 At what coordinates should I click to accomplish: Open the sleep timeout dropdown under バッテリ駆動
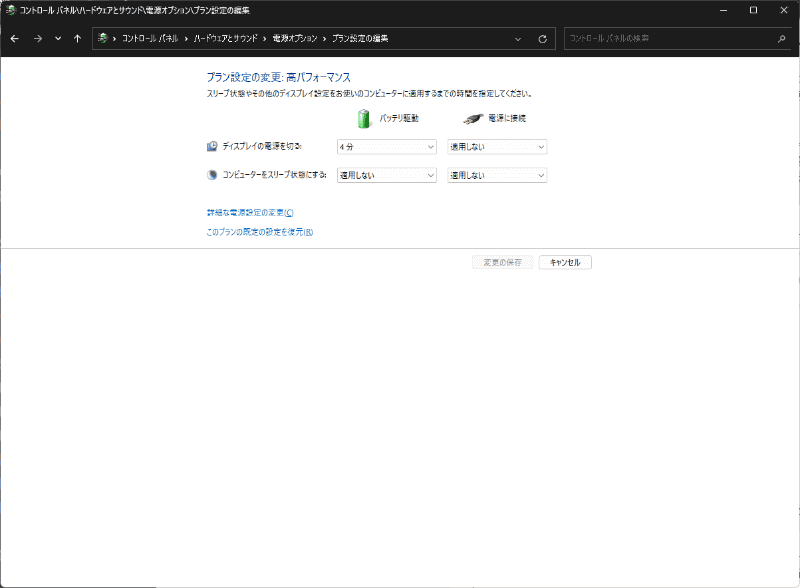click(386, 175)
